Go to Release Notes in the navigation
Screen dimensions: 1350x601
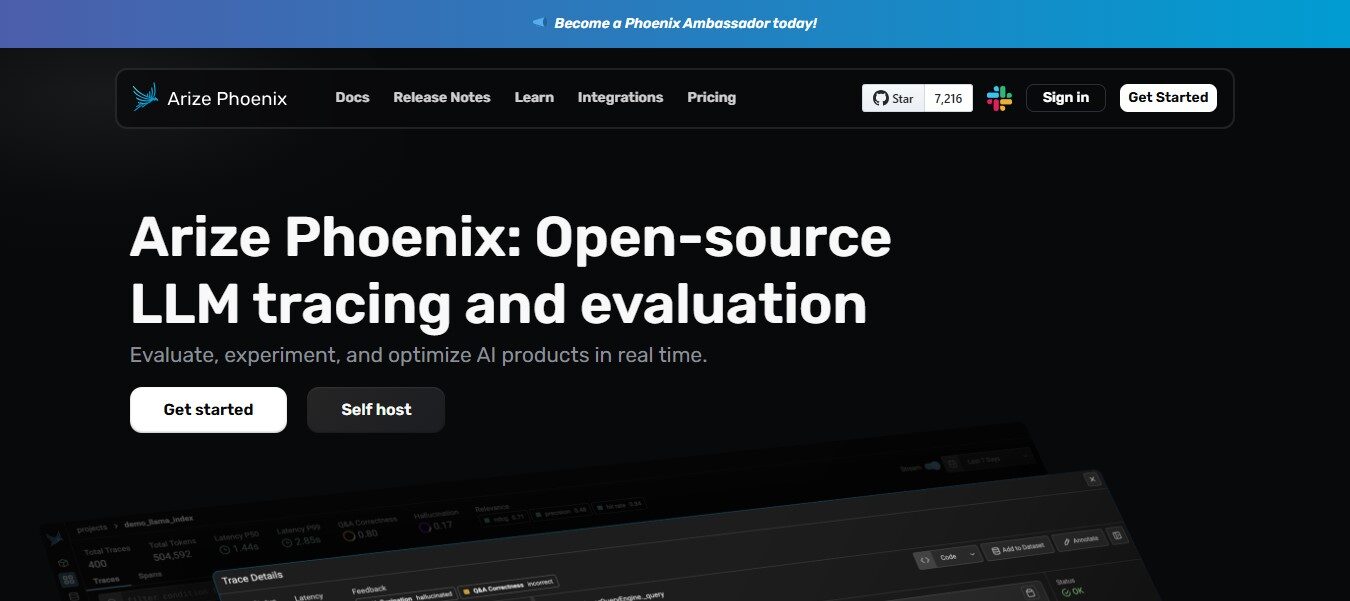click(x=442, y=98)
